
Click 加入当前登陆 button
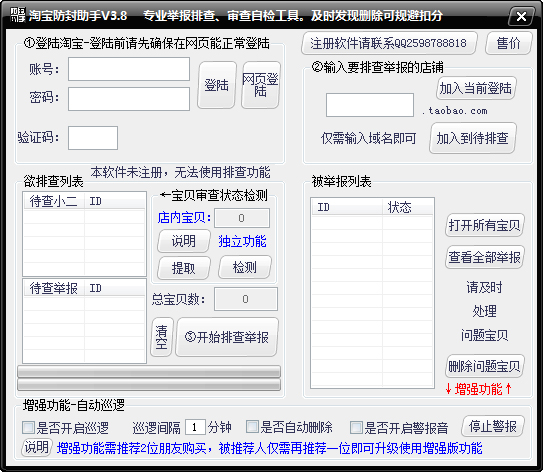(476, 88)
